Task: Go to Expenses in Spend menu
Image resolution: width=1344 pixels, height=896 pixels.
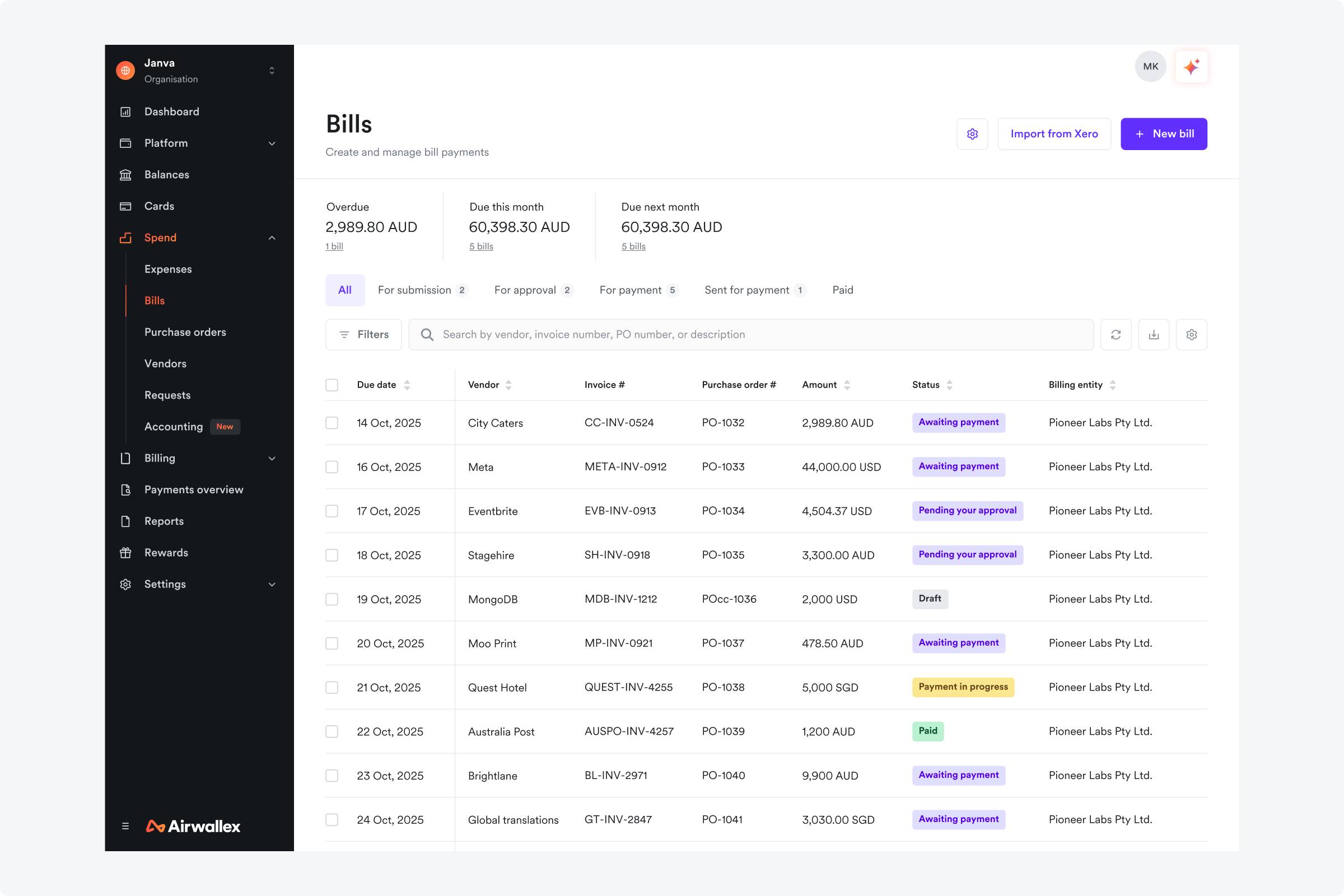Action: pos(168,269)
